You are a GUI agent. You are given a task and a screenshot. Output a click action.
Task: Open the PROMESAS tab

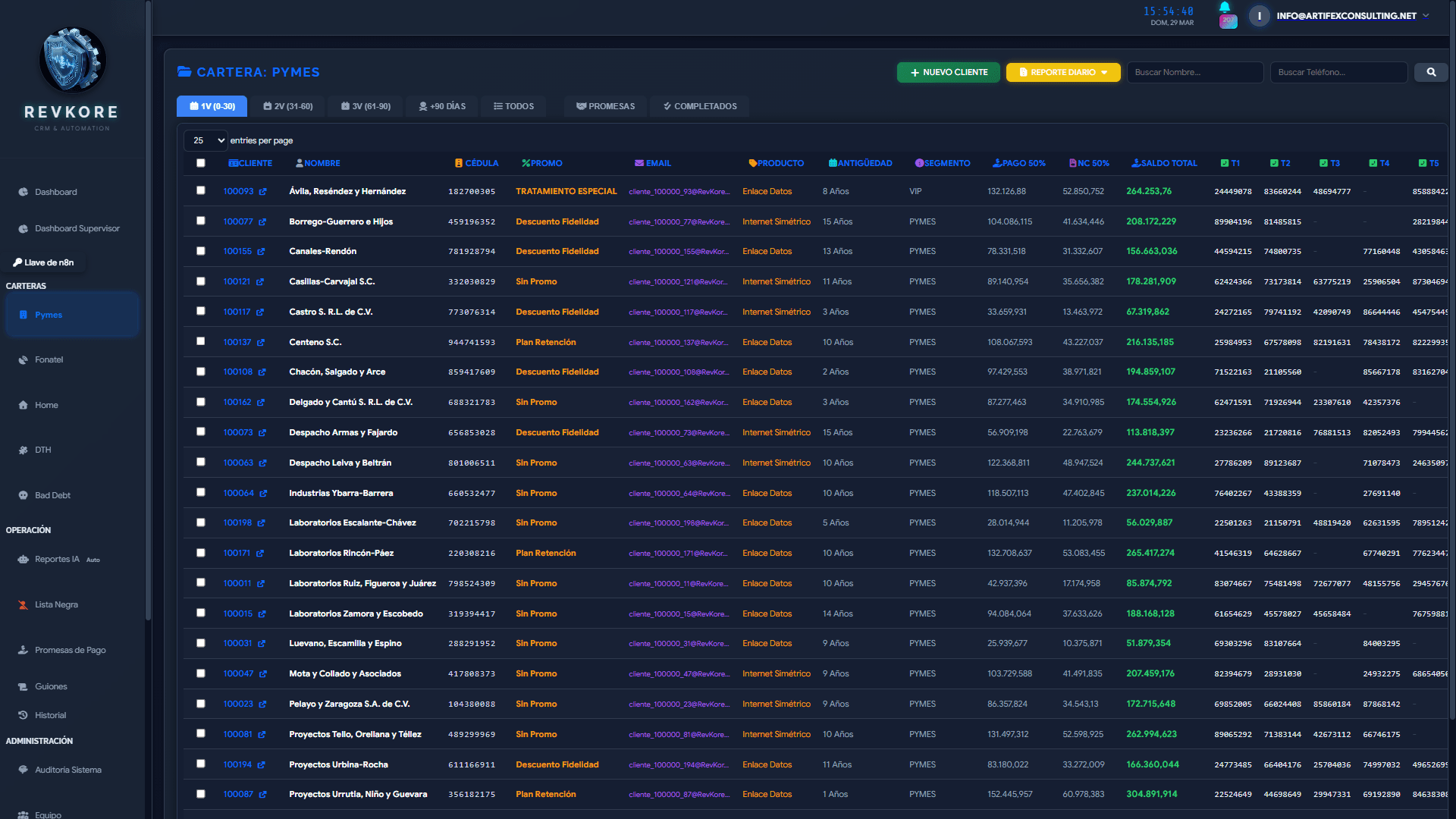pyautogui.click(x=605, y=105)
